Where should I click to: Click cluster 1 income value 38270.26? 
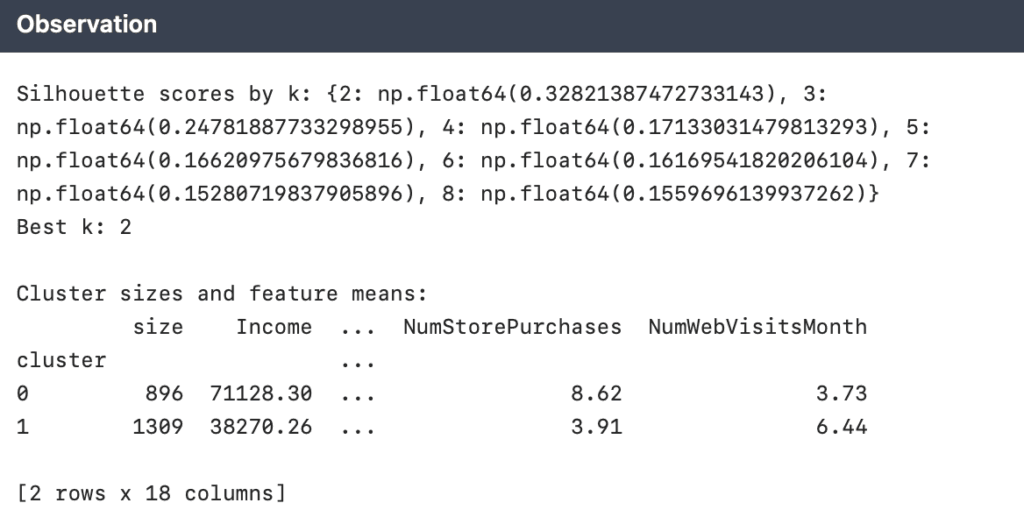point(260,427)
